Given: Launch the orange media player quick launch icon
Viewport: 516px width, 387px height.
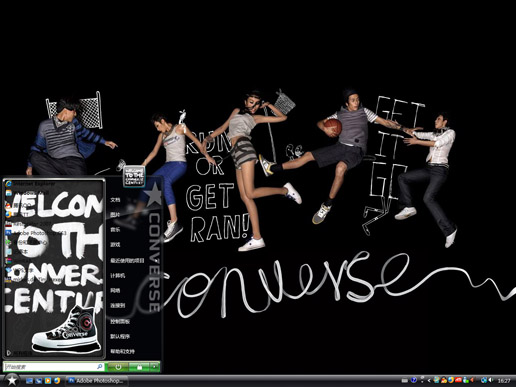Looking at the screenshot, I should pyautogui.click(x=48, y=380).
